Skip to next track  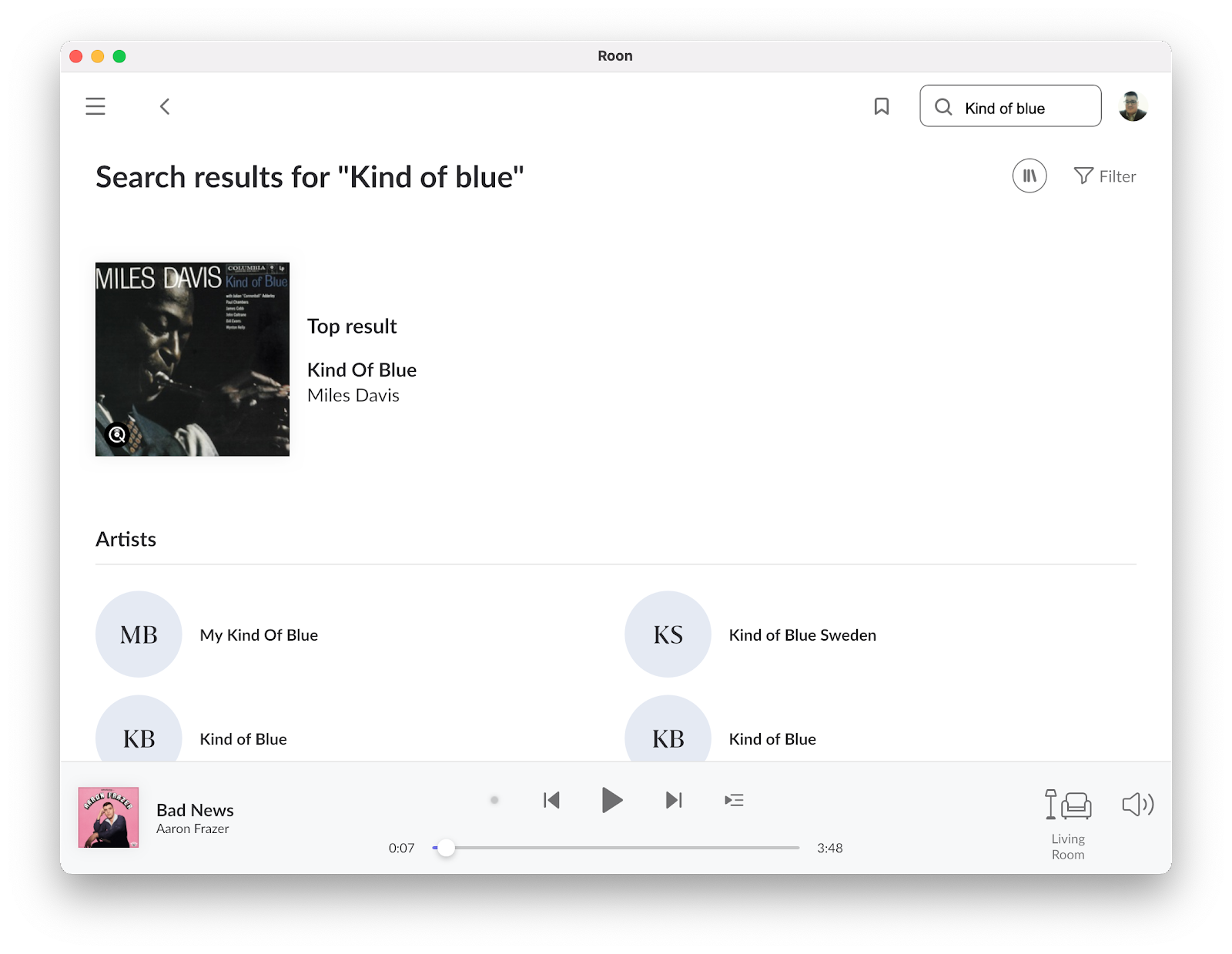coord(674,800)
